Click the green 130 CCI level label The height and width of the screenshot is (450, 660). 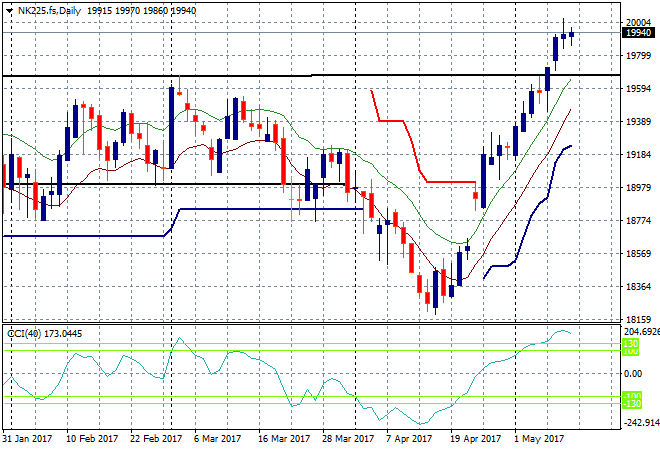point(631,343)
